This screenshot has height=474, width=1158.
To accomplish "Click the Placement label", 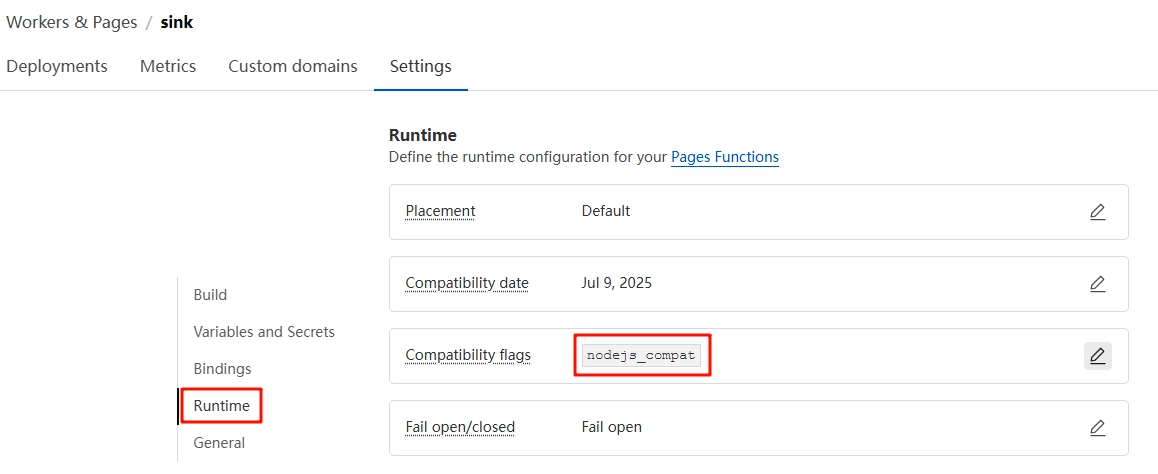I will [x=440, y=211].
